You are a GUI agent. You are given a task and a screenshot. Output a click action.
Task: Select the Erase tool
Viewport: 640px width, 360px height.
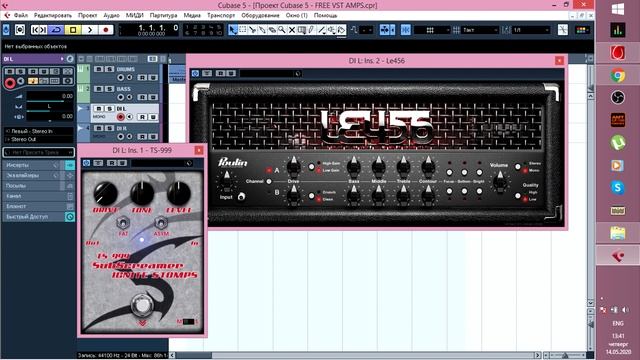pyautogui.click(x=272, y=30)
